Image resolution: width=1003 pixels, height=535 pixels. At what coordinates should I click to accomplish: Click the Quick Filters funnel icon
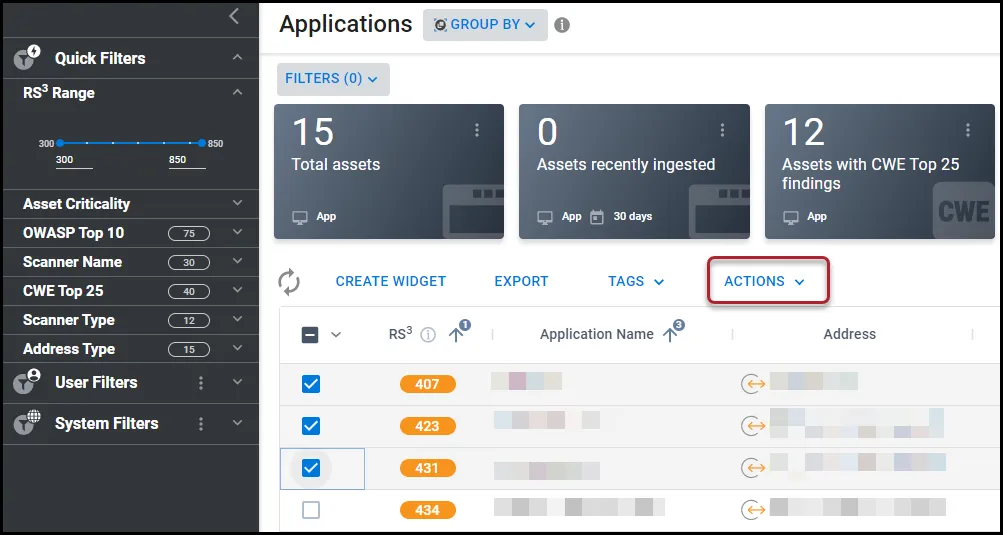pyautogui.click(x=28, y=58)
